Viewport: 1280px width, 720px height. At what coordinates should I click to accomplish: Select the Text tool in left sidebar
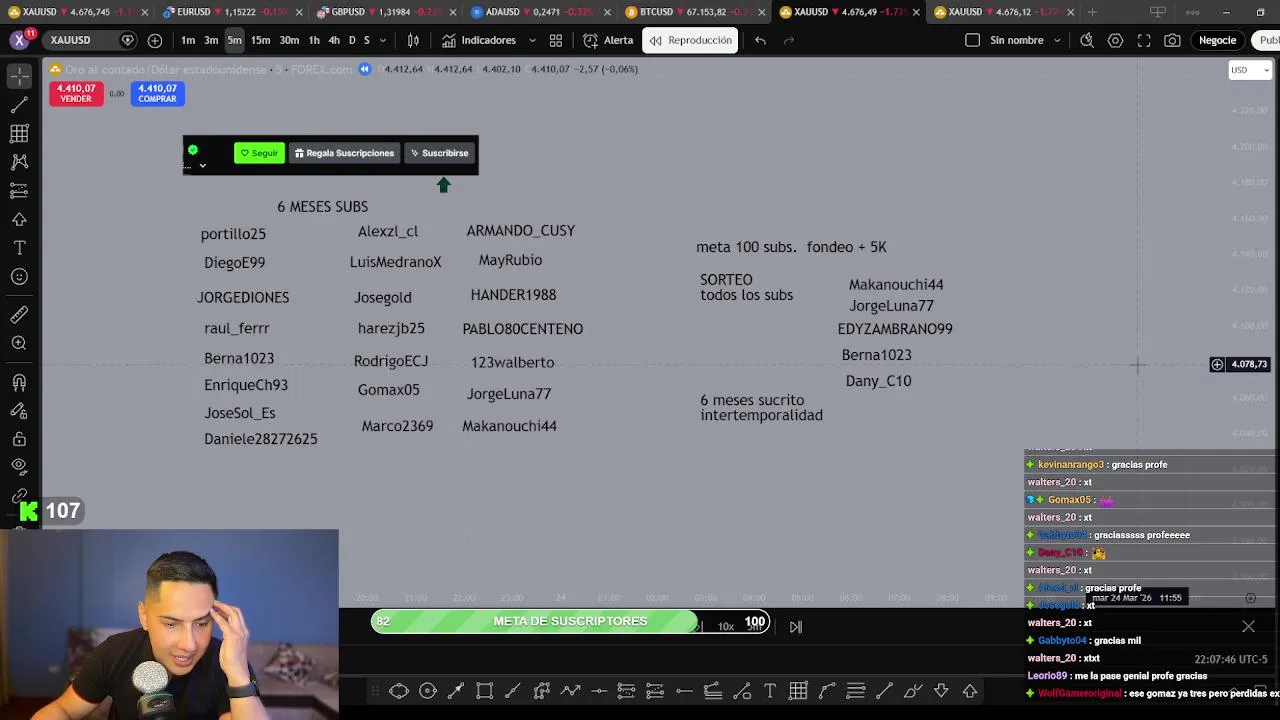click(x=19, y=247)
